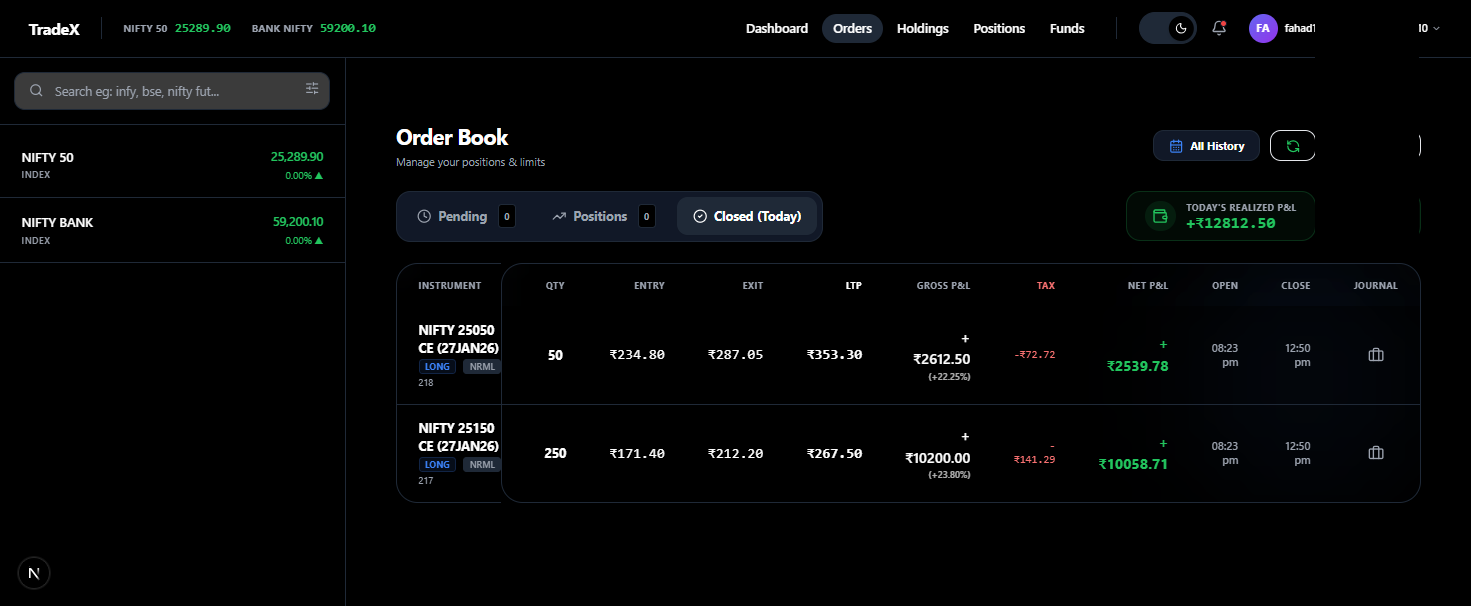Image resolution: width=1471 pixels, height=606 pixels.
Task: Switch to the Pending orders toggle
Action: click(464, 216)
